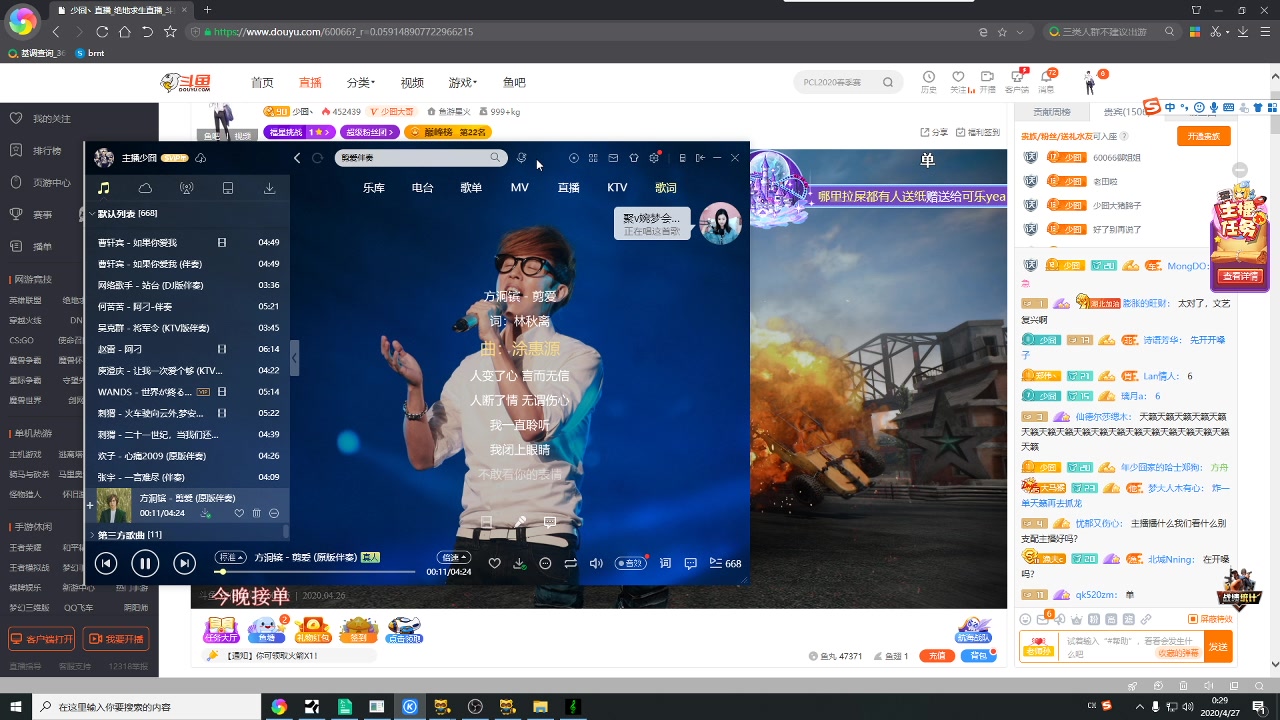Click the 开通贵族 button

(x=1203, y=136)
